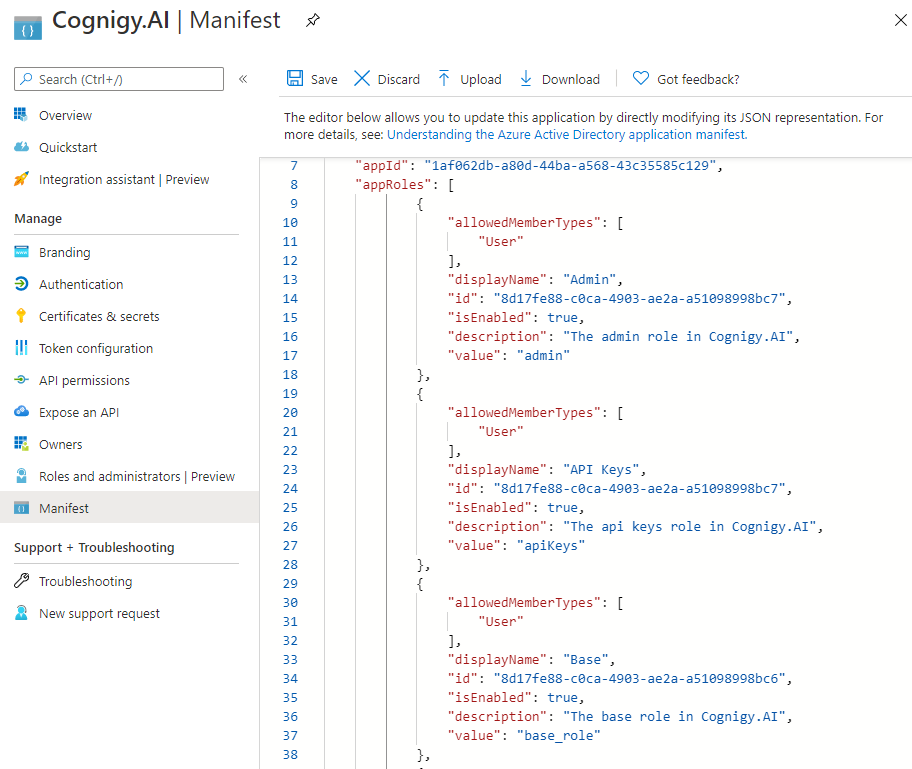Navigate to API permissions

click(84, 380)
